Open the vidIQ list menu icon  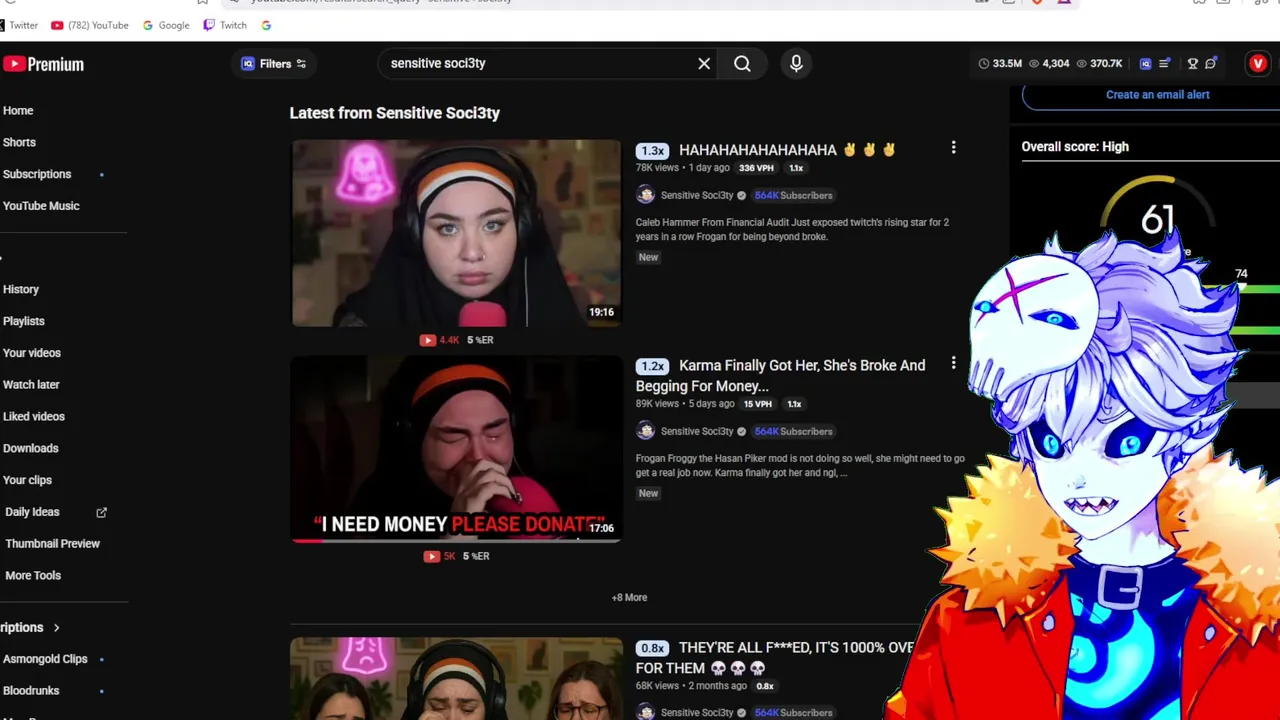(x=1164, y=64)
